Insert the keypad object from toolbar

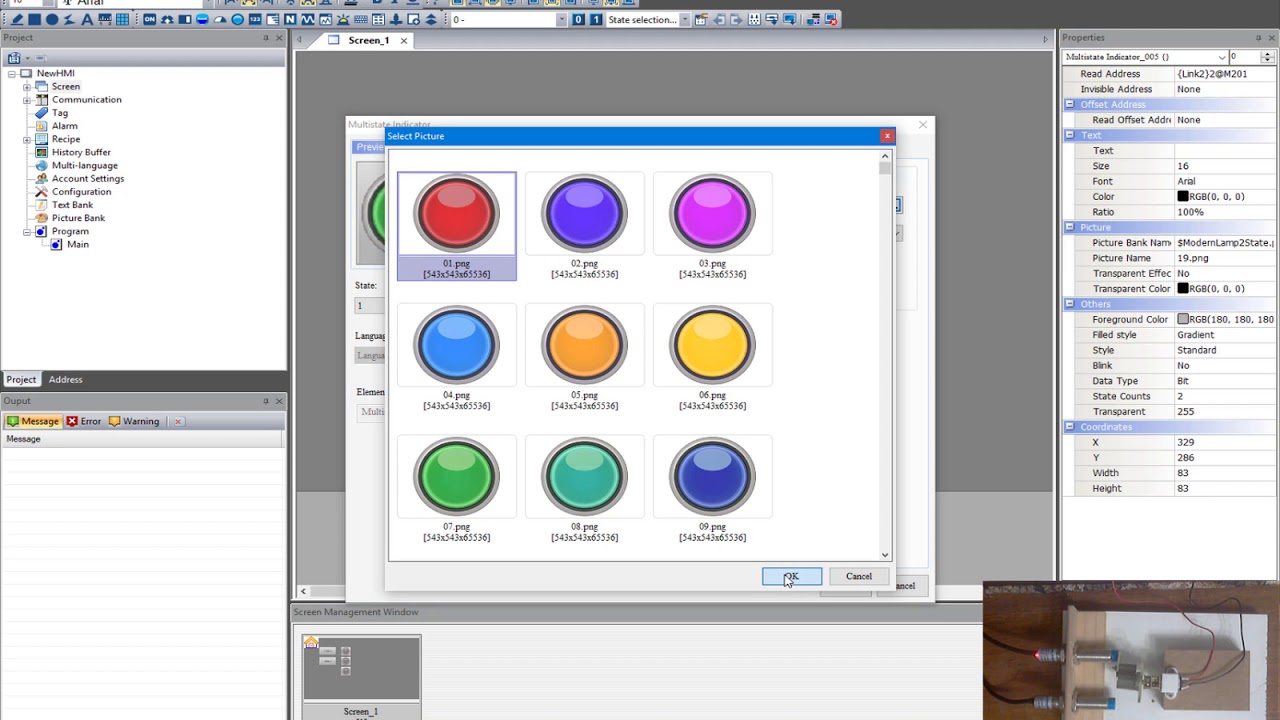click(360, 19)
